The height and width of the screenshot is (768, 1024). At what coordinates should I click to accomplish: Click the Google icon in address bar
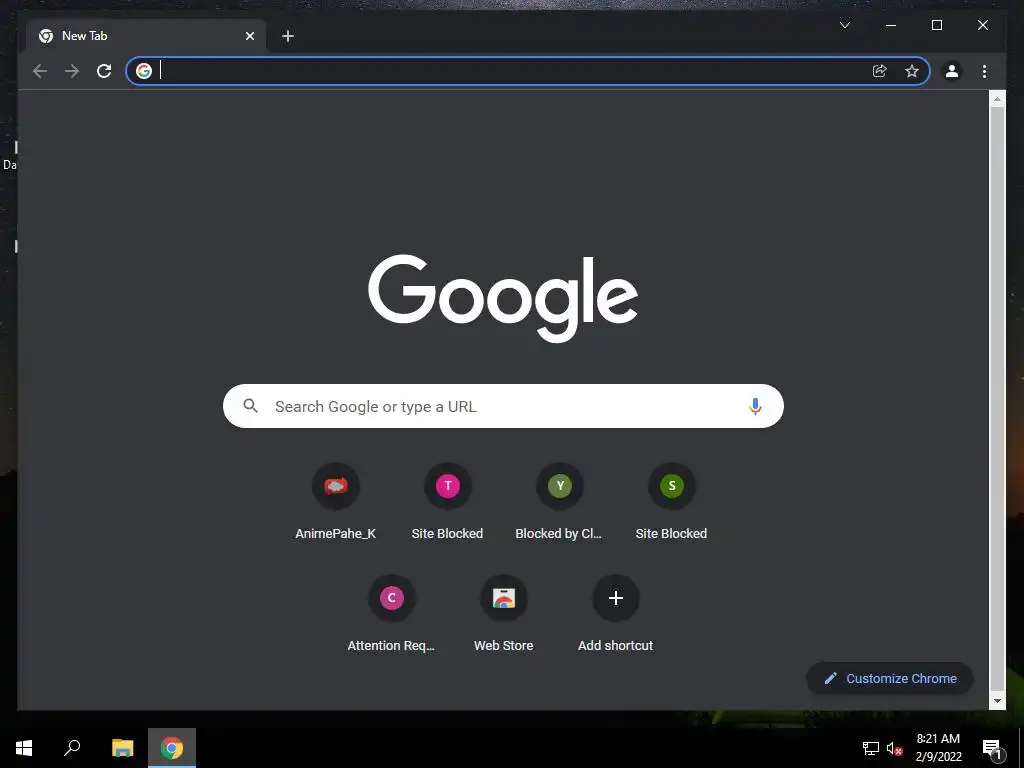tap(144, 71)
